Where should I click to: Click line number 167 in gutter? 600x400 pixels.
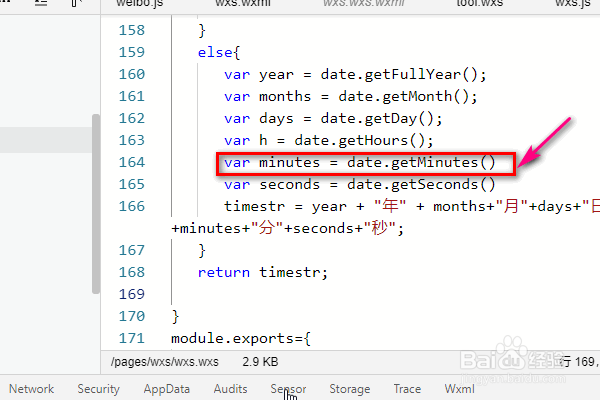132,250
